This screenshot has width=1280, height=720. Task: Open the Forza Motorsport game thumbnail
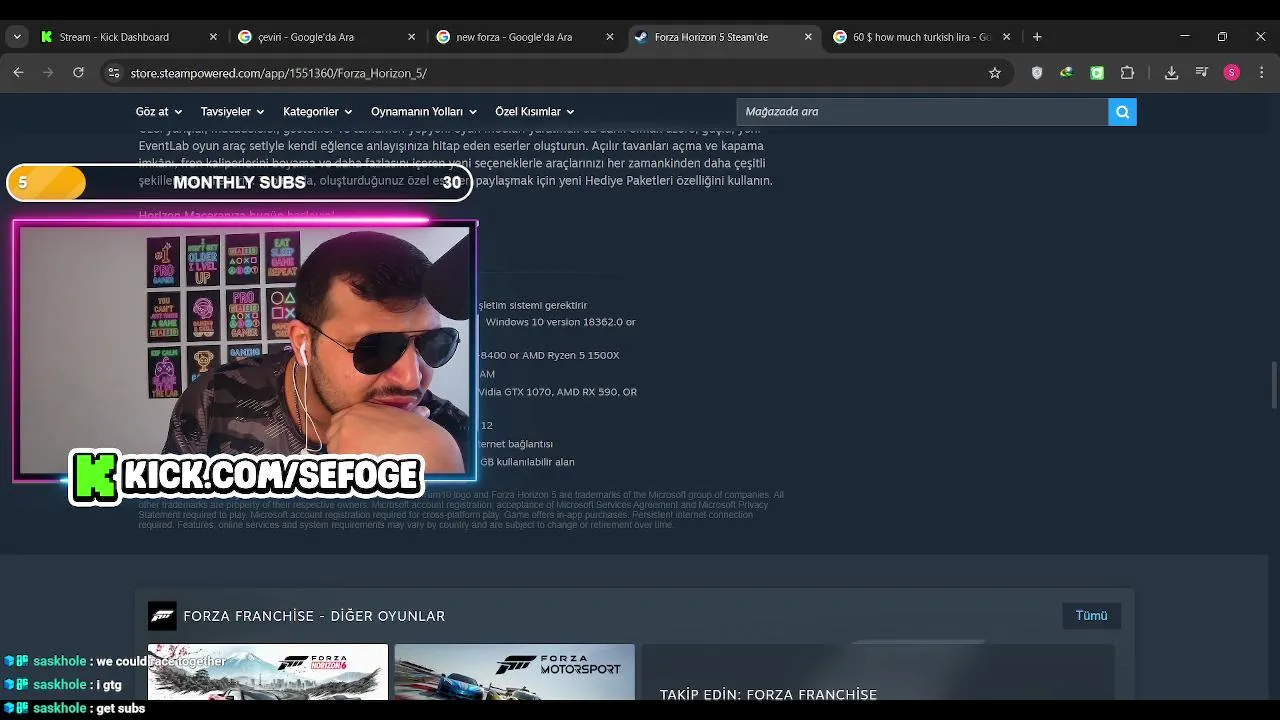[x=514, y=672]
